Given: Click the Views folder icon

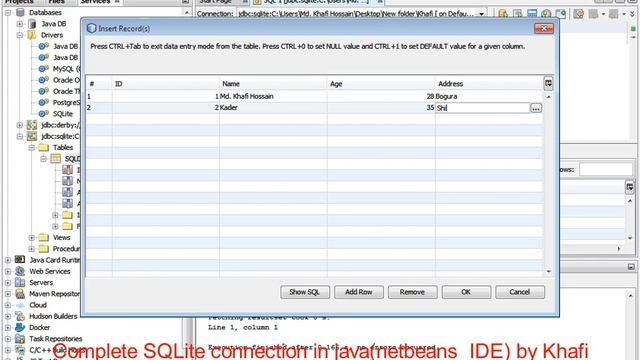Looking at the screenshot, I should (44, 237).
